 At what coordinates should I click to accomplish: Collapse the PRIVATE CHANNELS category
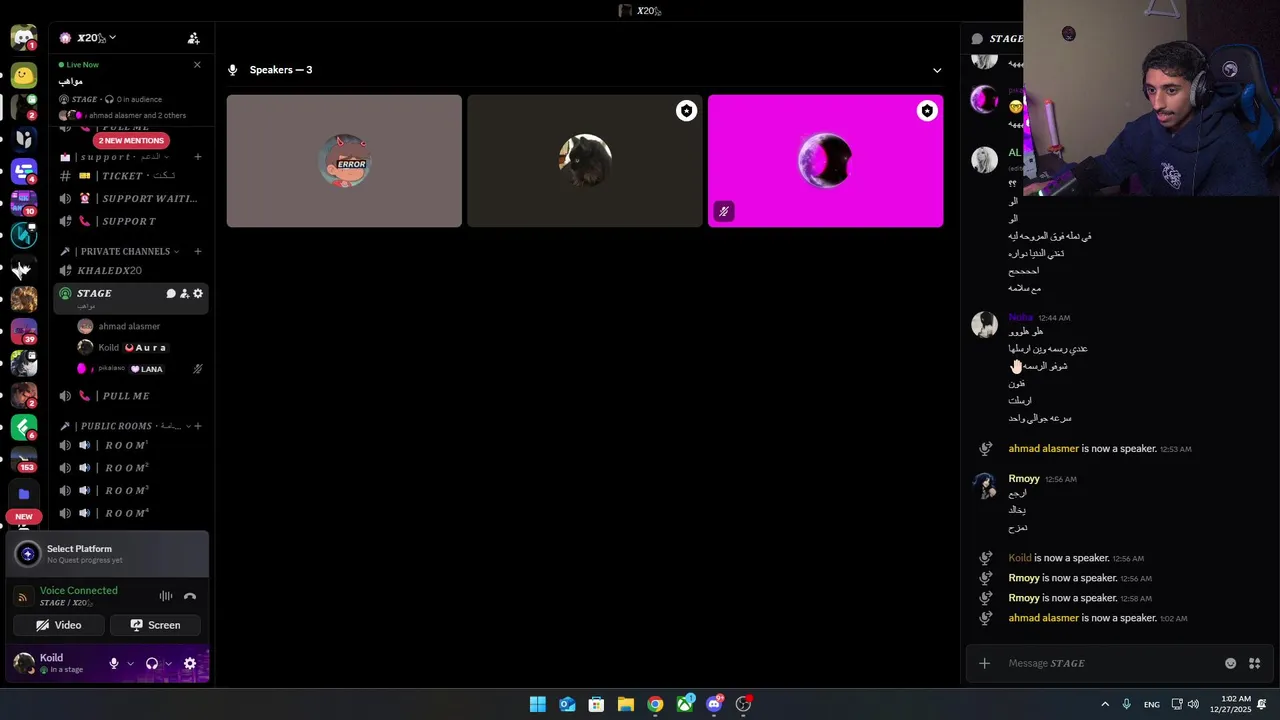119,251
